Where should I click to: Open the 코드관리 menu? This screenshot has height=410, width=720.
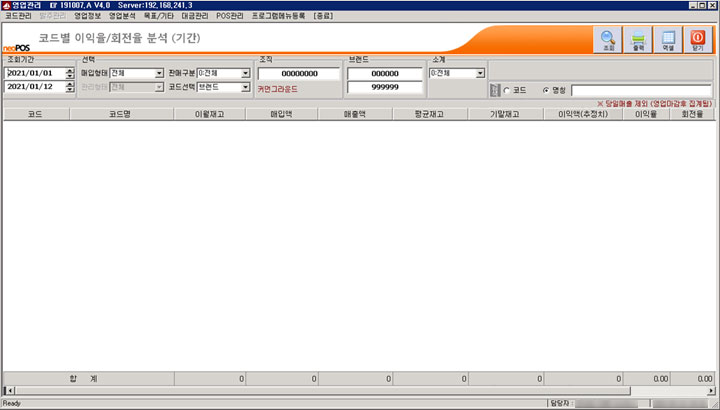click(18, 16)
